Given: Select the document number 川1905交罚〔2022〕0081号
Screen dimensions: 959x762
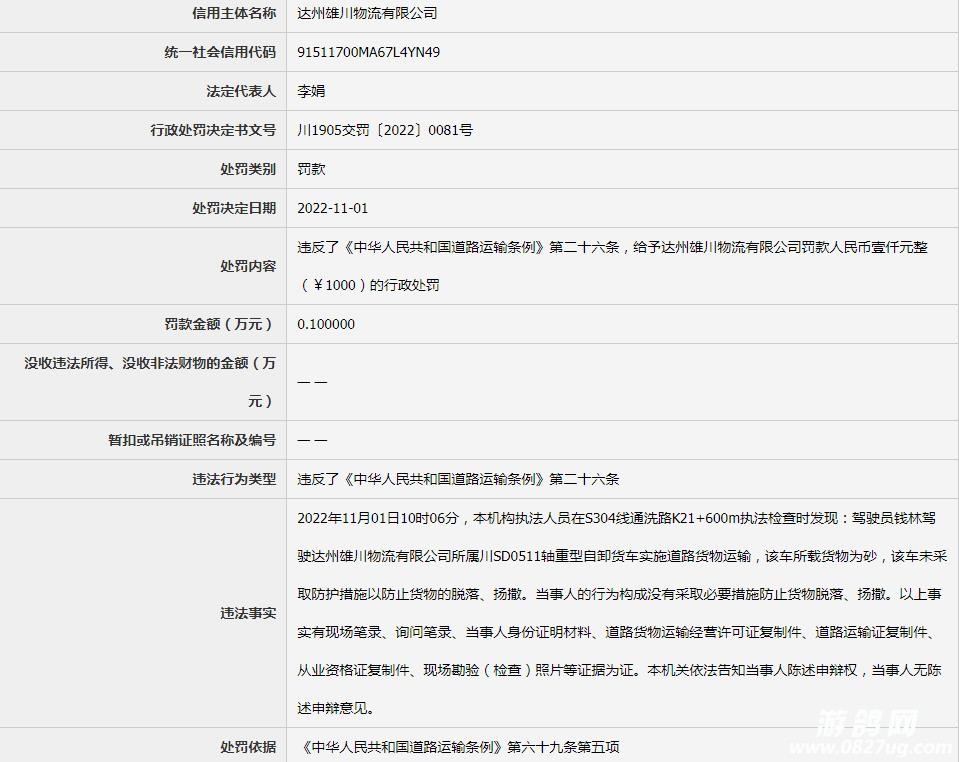Looking at the screenshot, I should click(x=385, y=130).
